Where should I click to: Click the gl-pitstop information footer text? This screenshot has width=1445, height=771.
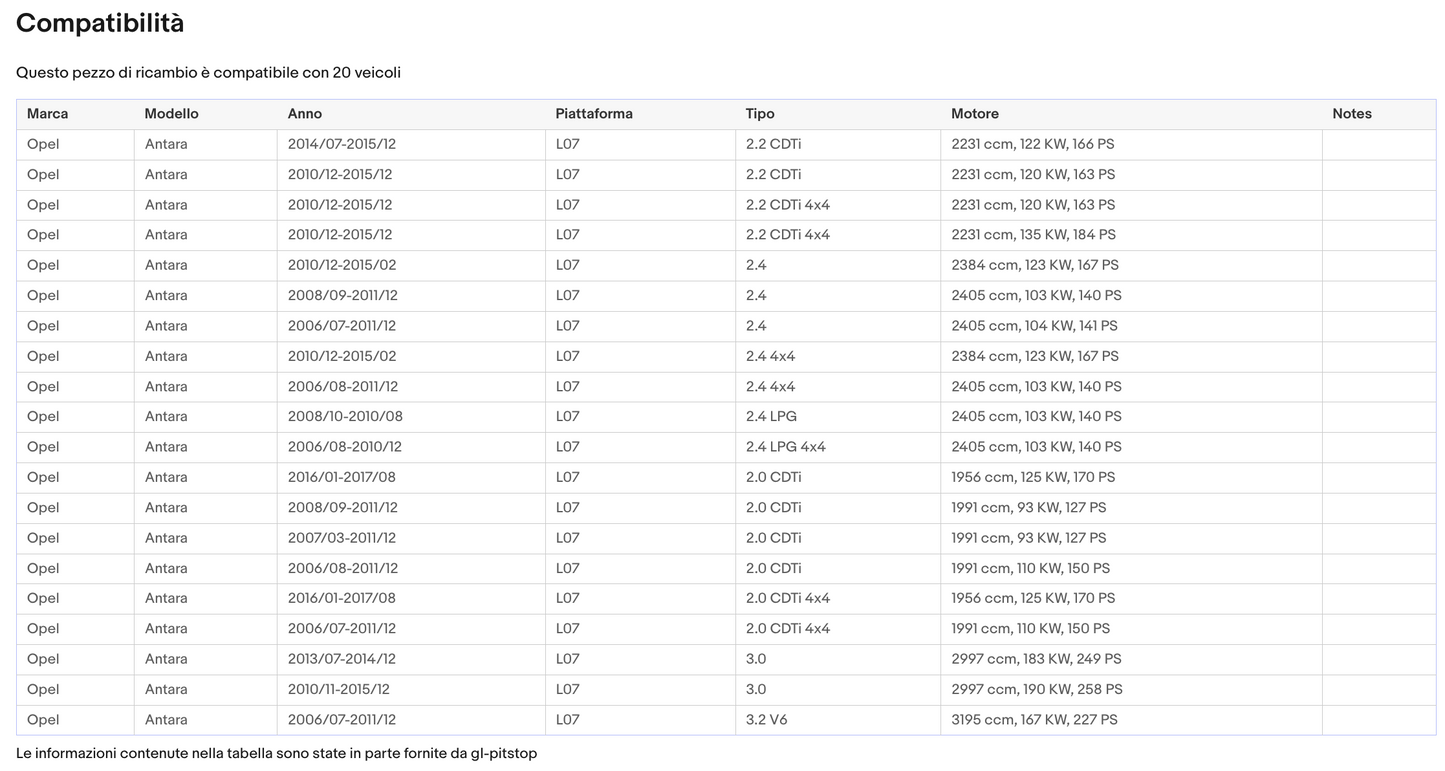coord(276,753)
